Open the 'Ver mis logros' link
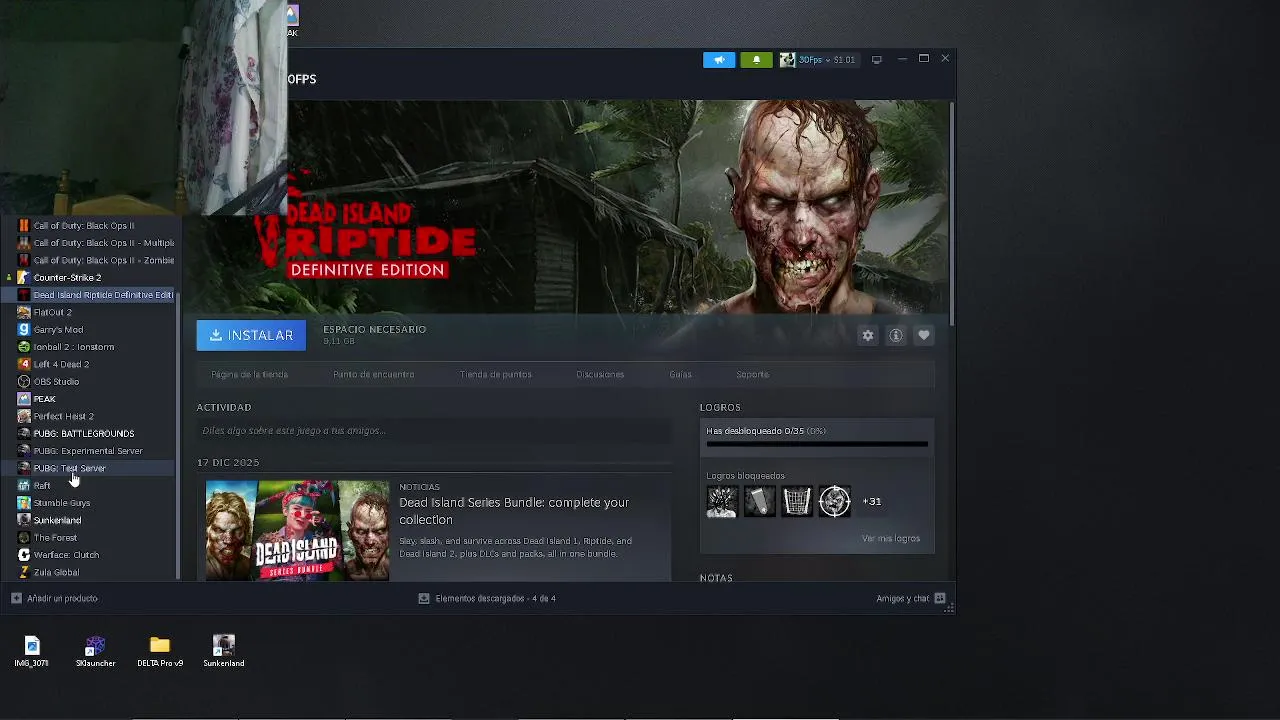1280x720 pixels. tap(891, 539)
